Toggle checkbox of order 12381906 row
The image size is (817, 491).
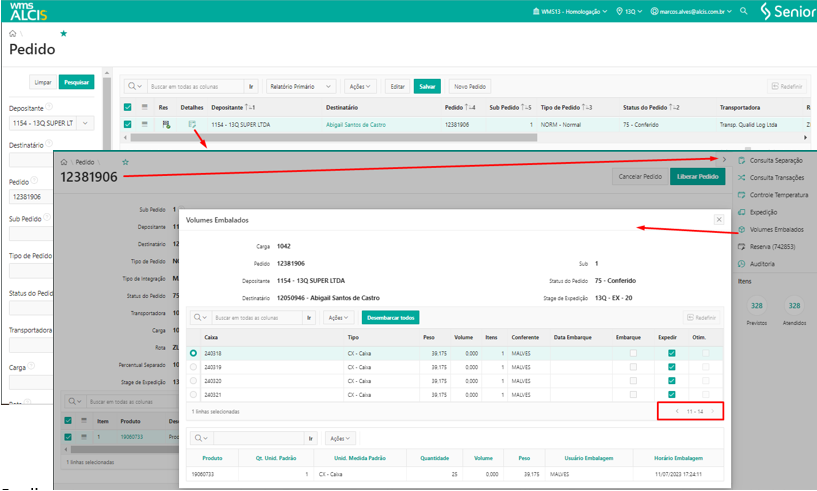(128, 125)
